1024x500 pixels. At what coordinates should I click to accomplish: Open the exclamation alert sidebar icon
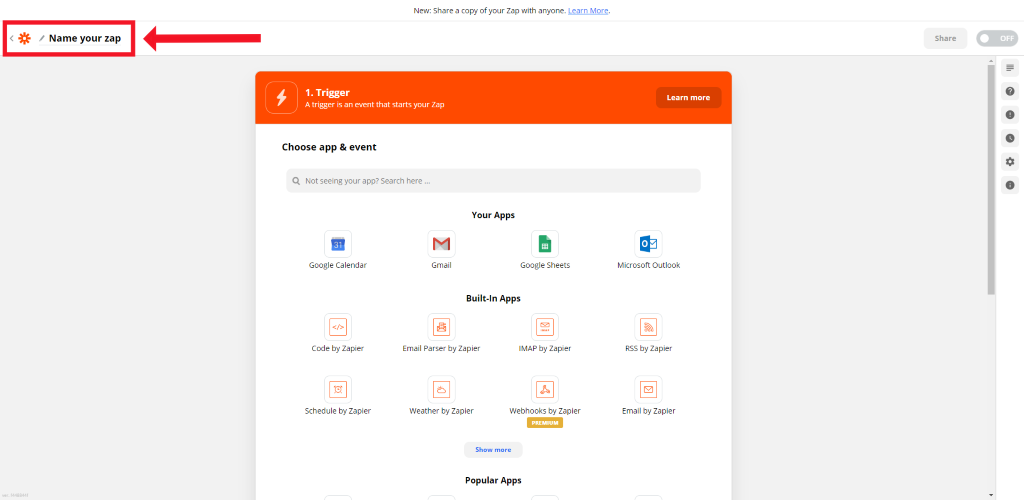(x=1010, y=115)
